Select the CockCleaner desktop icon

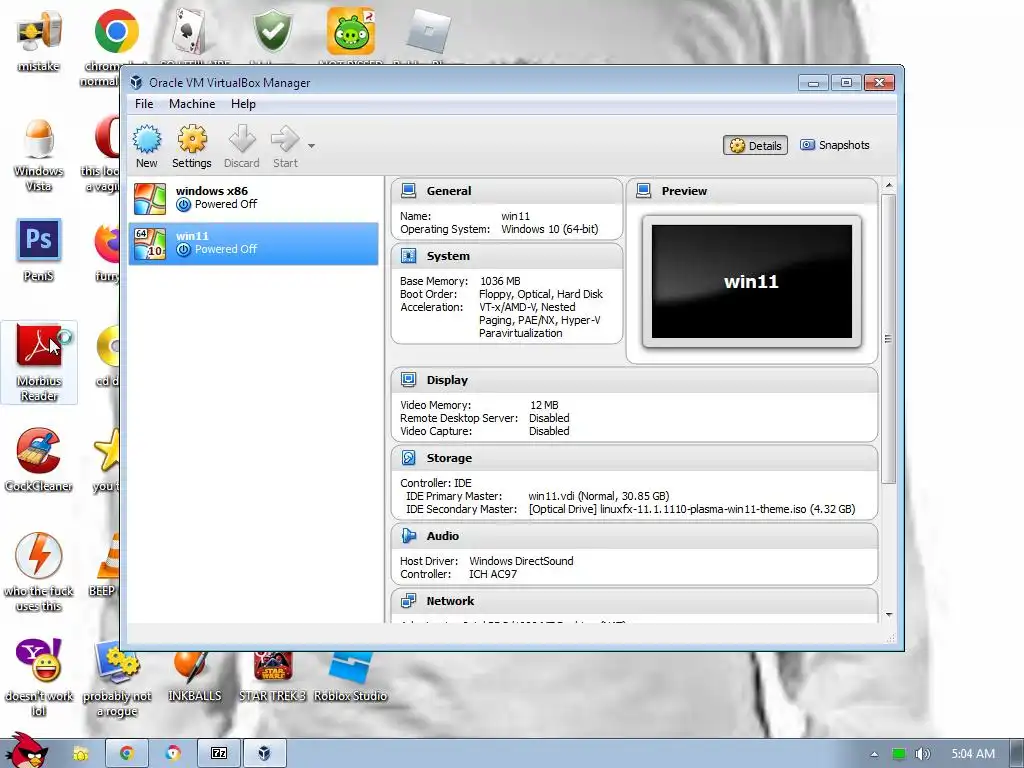click(x=39, y=460)
